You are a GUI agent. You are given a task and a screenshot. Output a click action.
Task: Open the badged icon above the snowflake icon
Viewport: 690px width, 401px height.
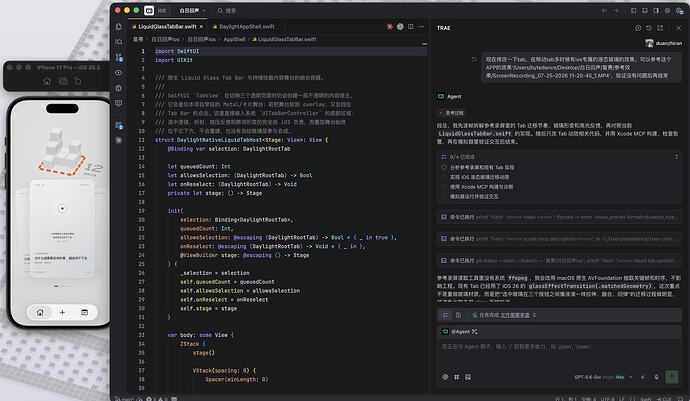click(118, 125)
